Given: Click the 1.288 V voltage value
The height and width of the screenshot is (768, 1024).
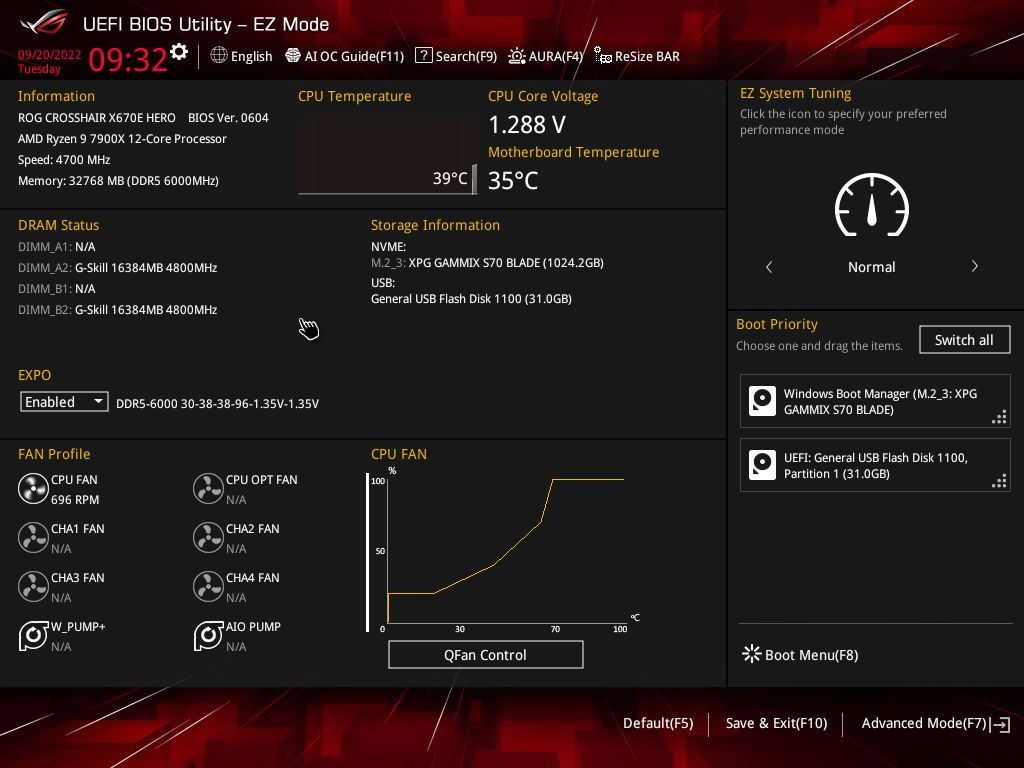Looking at the screenshot, I should 527,124.
